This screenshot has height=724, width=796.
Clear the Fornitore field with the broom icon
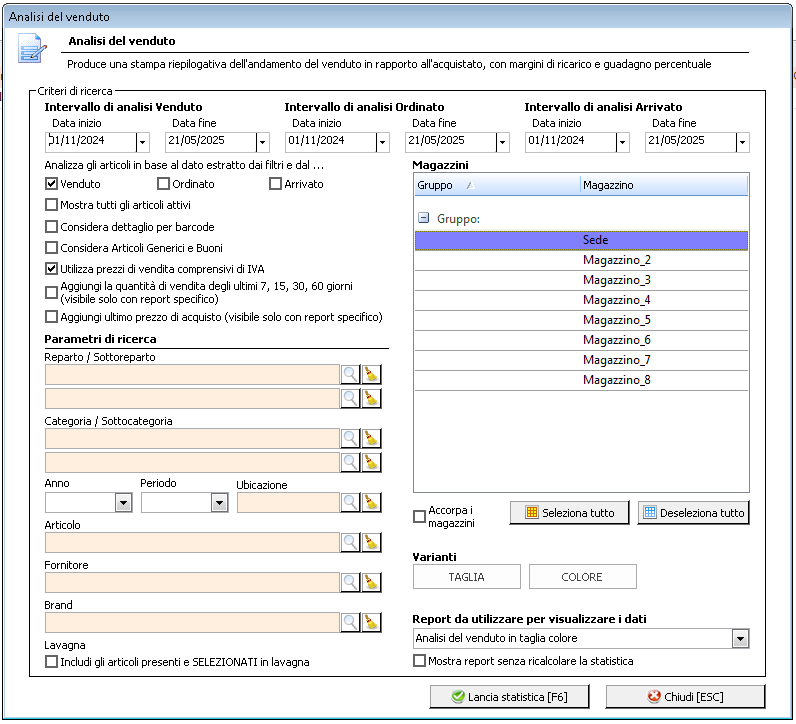pos(372,583)
